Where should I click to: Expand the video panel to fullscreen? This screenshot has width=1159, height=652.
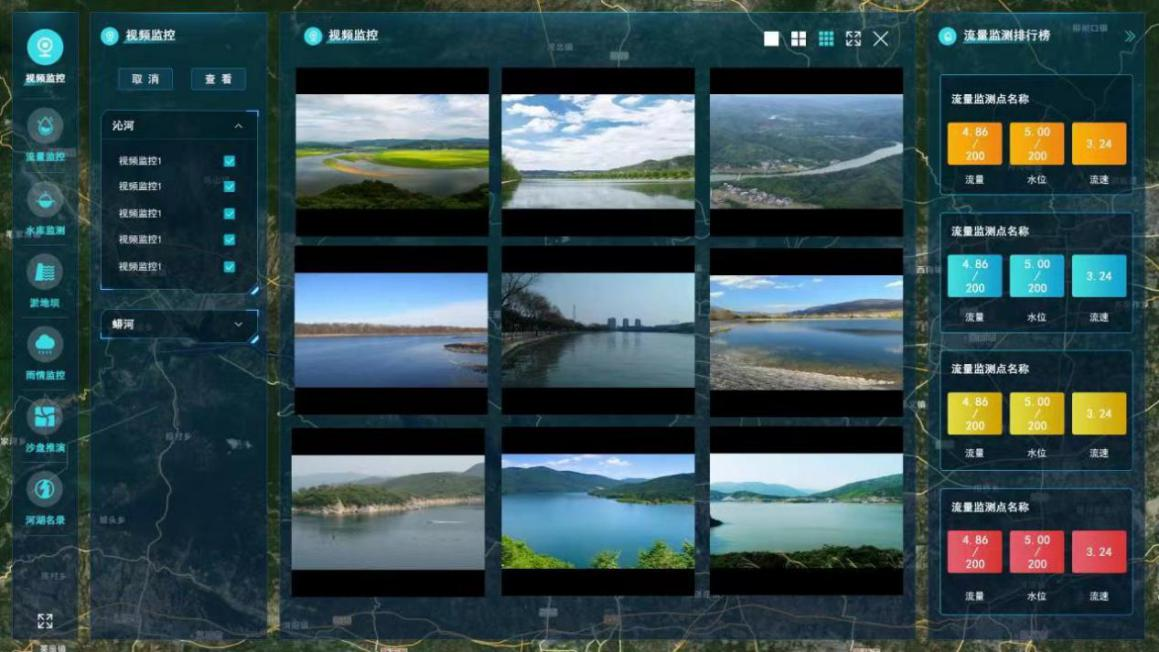click(x=853, y=38)
